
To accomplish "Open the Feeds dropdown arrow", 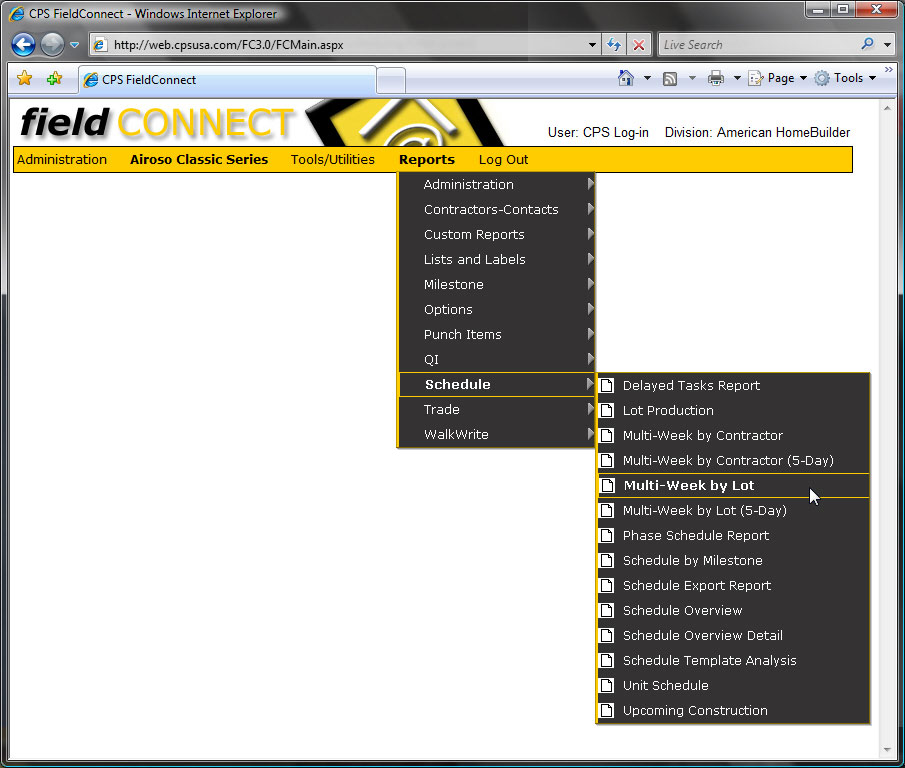I will point(692,78).
